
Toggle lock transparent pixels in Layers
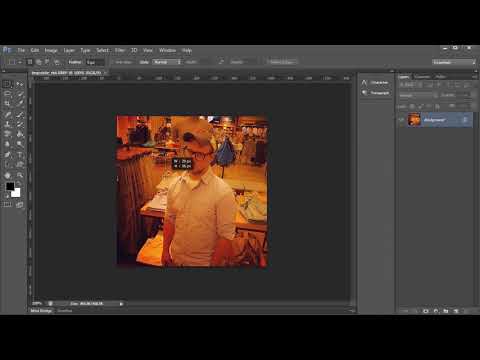point(412,106)
